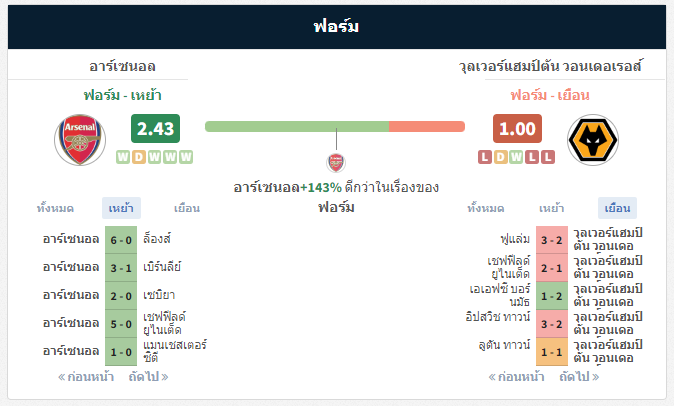Go to ถัดไป under Arsenal results

pyautogui.click(x=149, y=377)
